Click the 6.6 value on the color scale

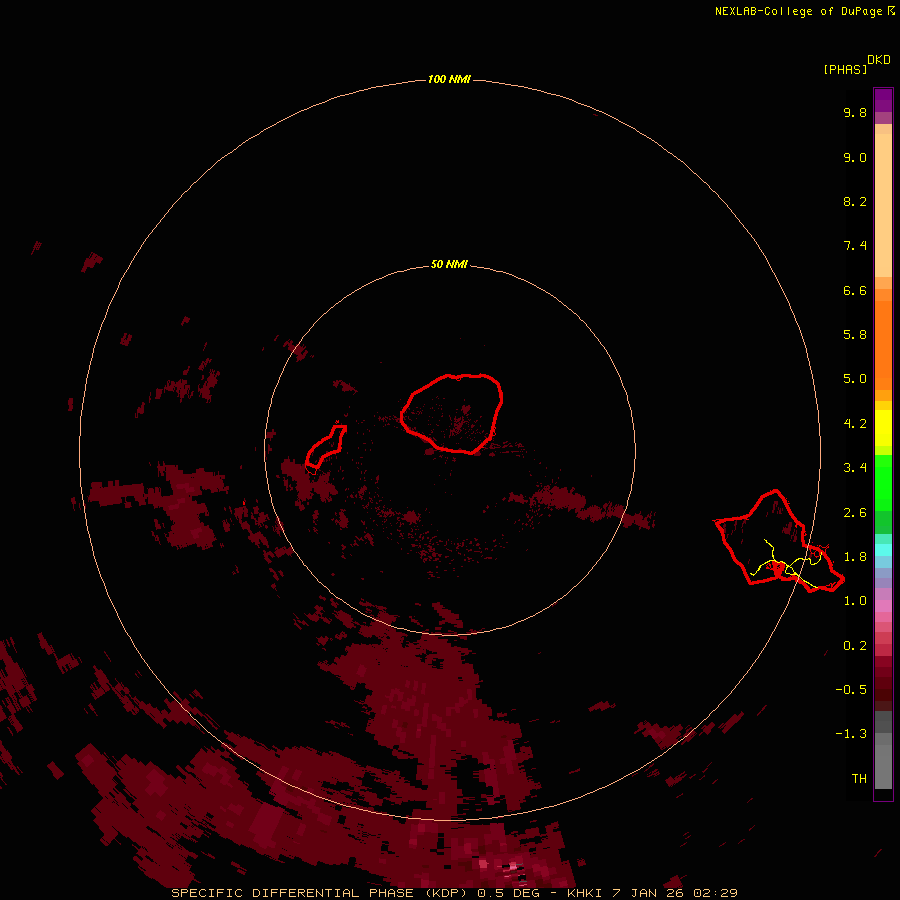(855, 290)
